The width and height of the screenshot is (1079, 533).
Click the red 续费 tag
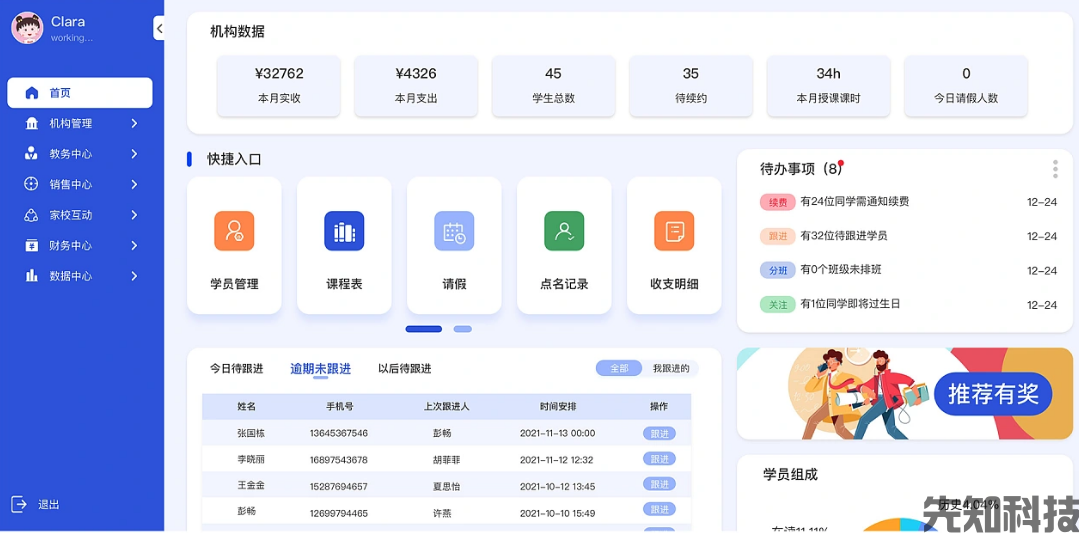(x=778, y=202)
